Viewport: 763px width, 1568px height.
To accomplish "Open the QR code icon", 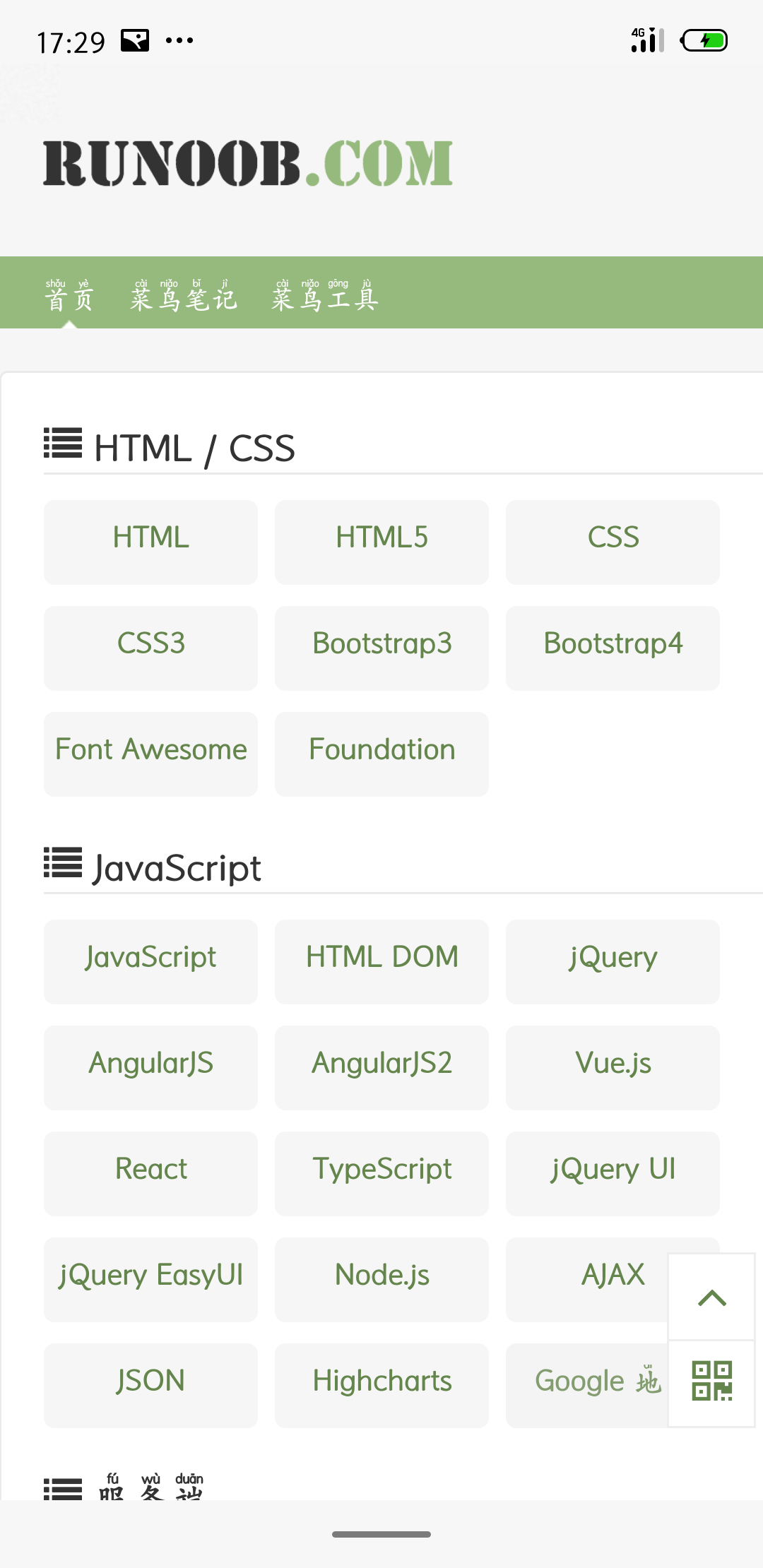I will coord(711,1382).
